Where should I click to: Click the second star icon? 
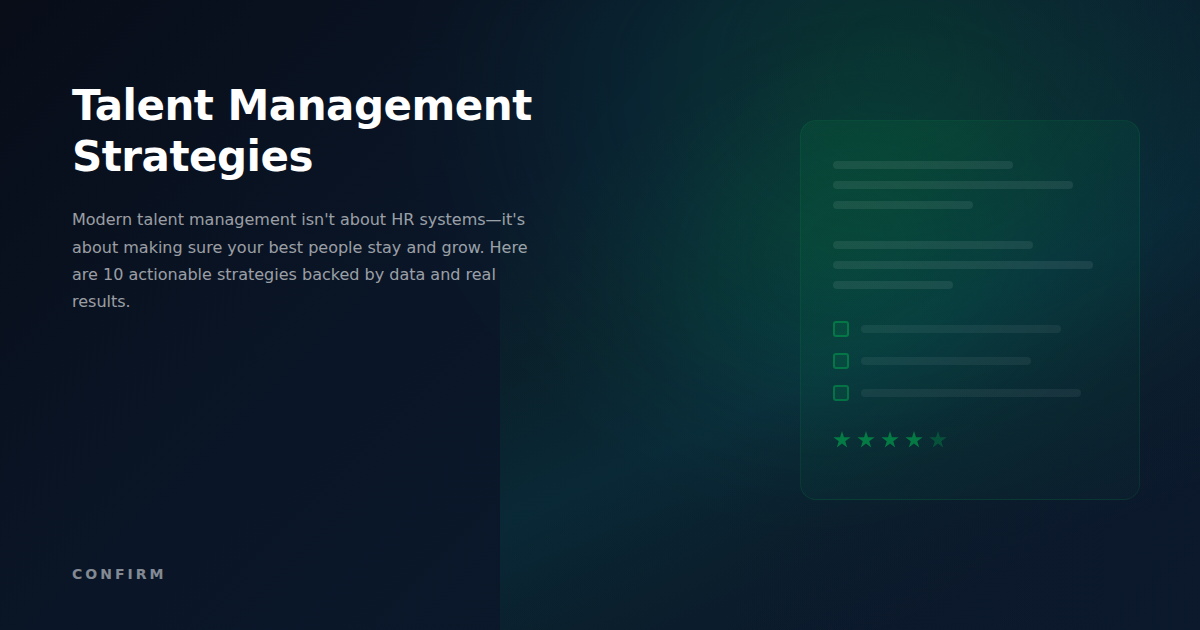865,438
